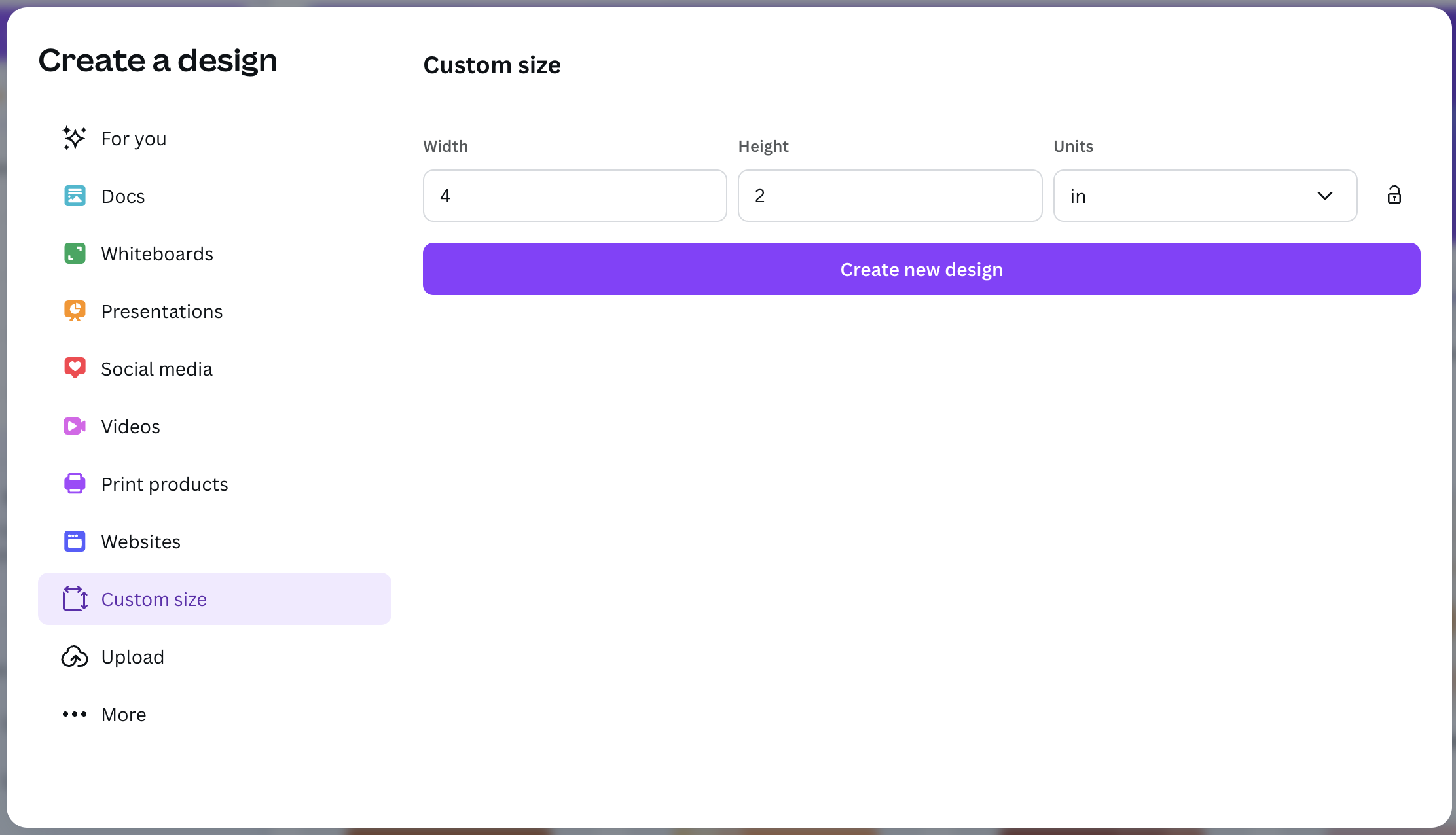
Task: Toggle the aspect ratio lock icon
Action: pyautogui.click(x=1394, y=195)
